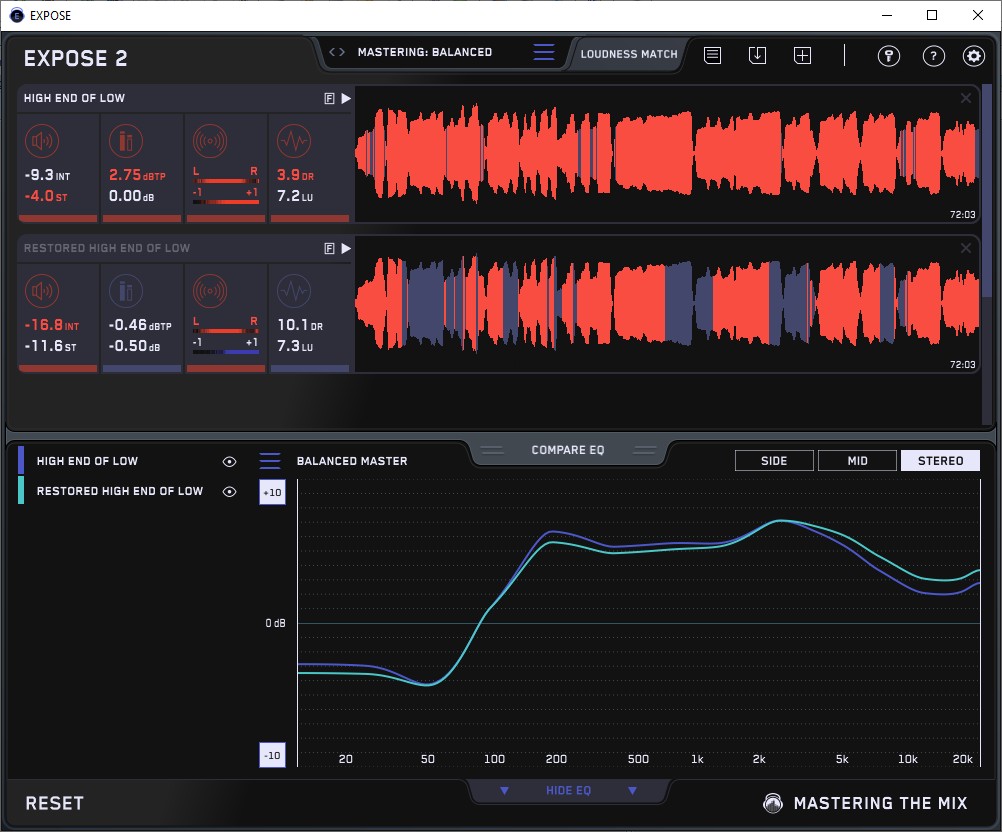Switch to the Side EQ view
The width and height of the screenshot is (1002, 832).
point(774,461)
